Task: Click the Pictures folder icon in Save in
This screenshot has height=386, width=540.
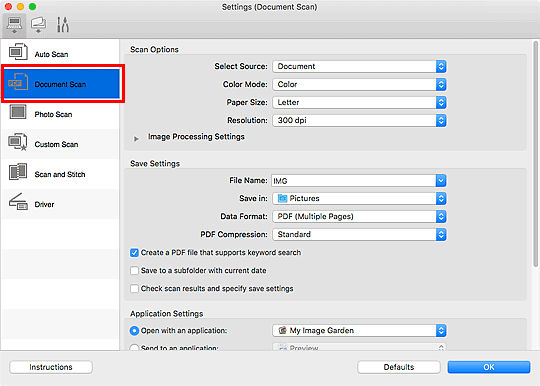Action: point(282,198)
